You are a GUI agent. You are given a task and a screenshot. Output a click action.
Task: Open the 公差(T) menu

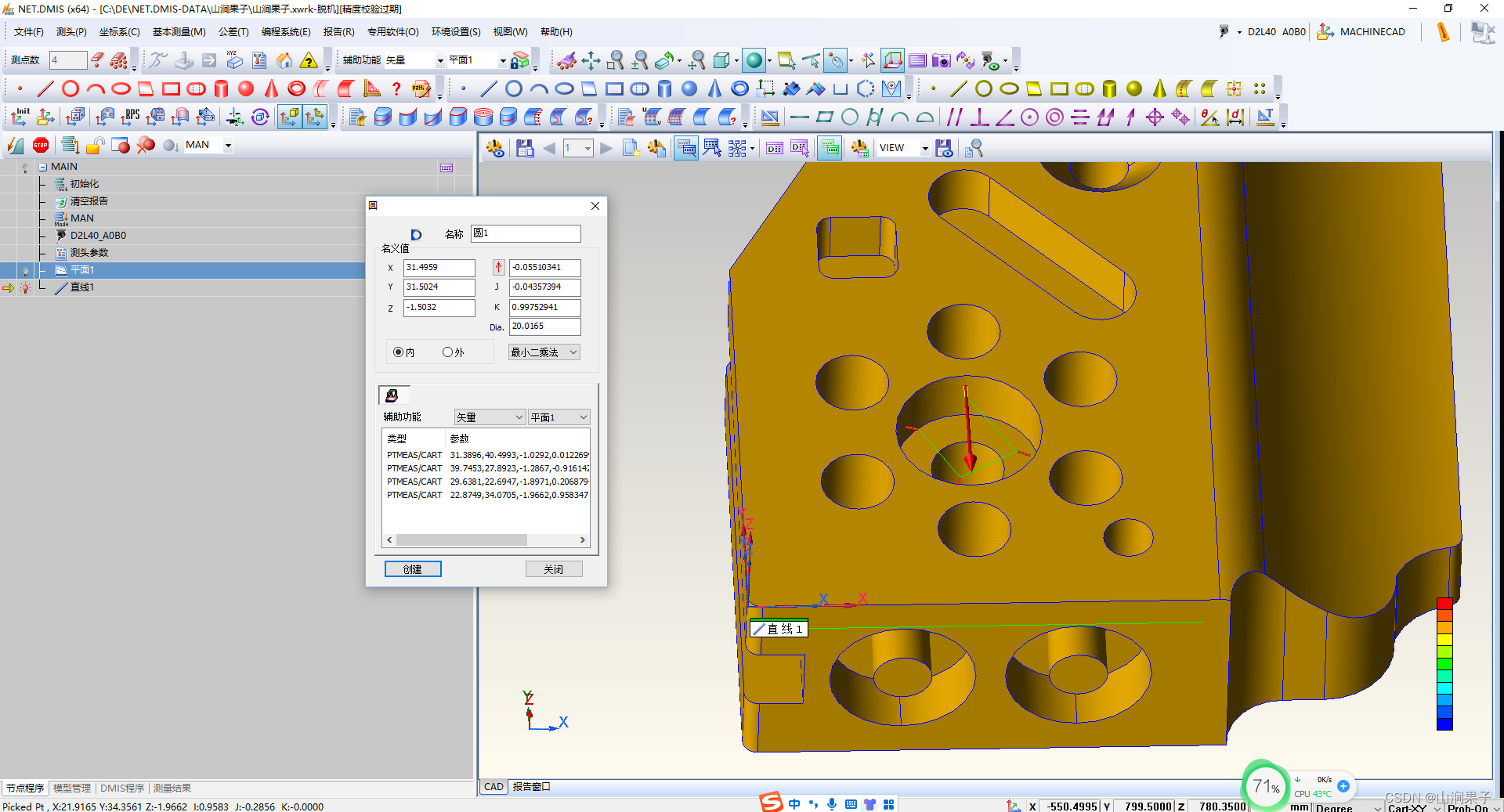click(233, 32)
